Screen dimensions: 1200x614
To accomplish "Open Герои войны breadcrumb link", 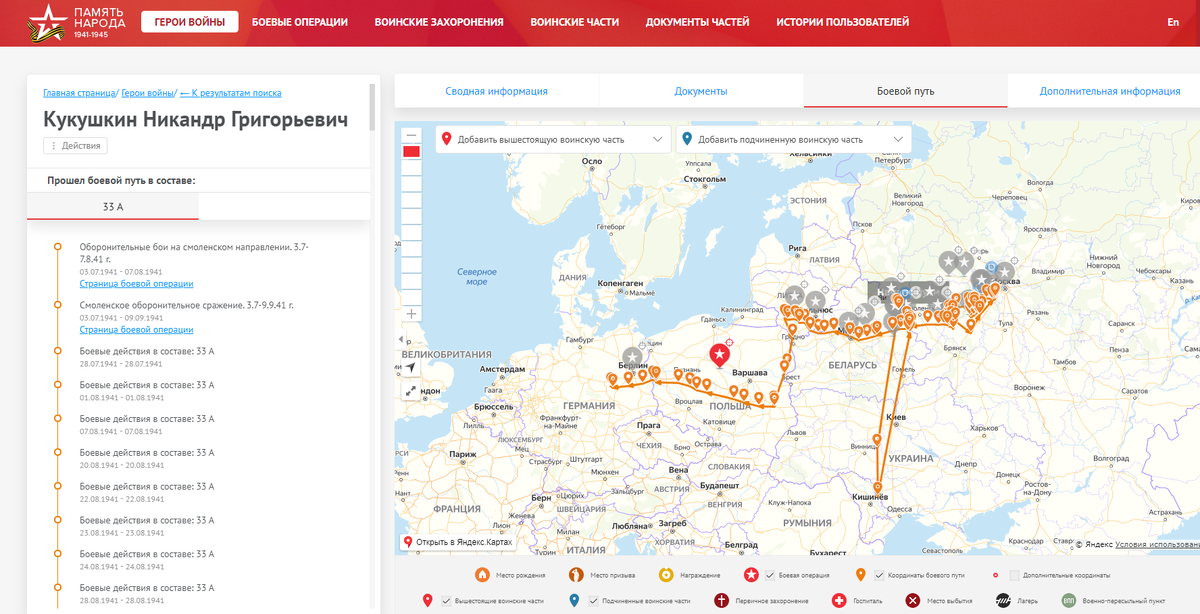I will pyautogui.click(x=148, y=93).
